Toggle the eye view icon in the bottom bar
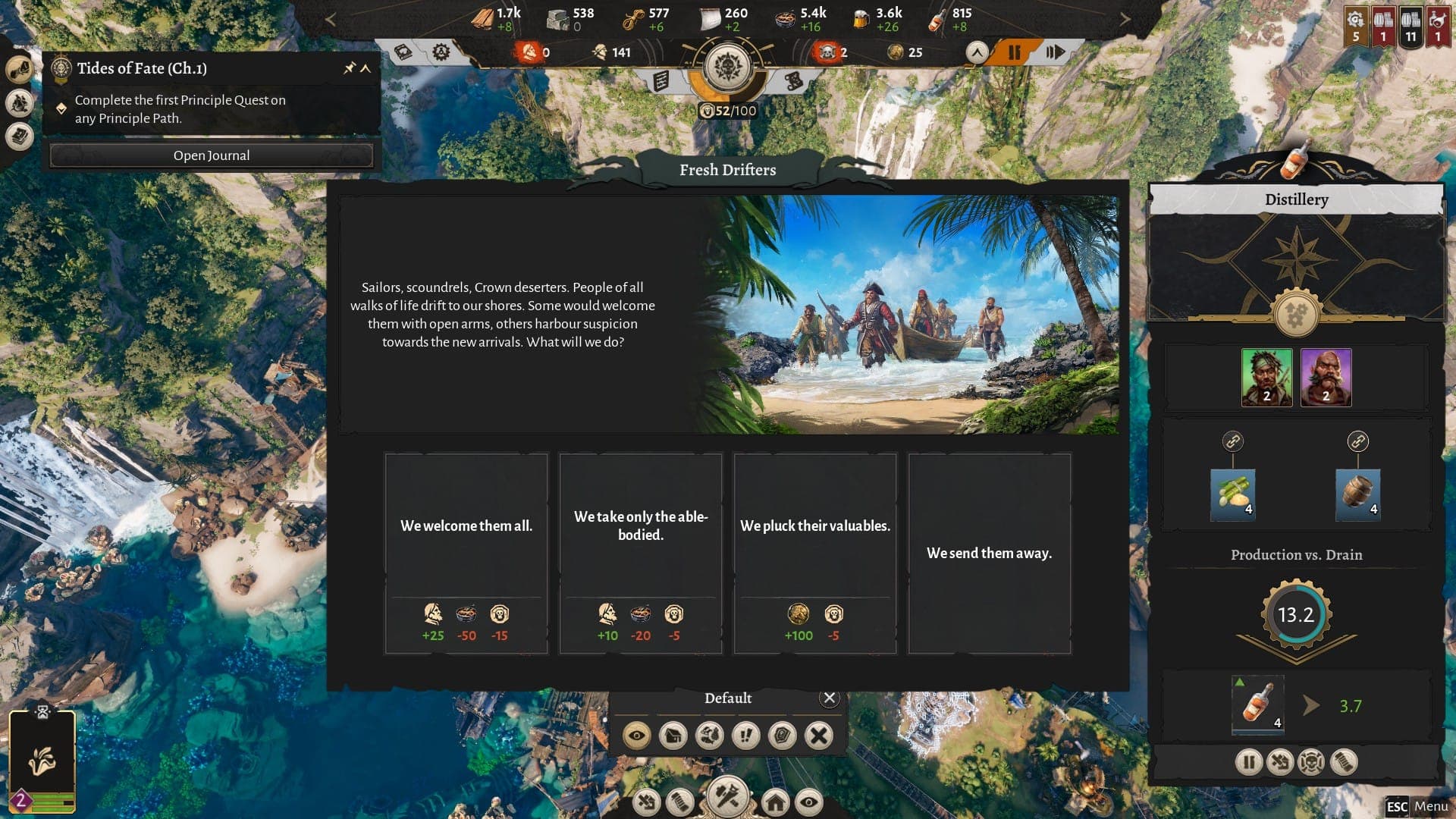 [809, 802]
